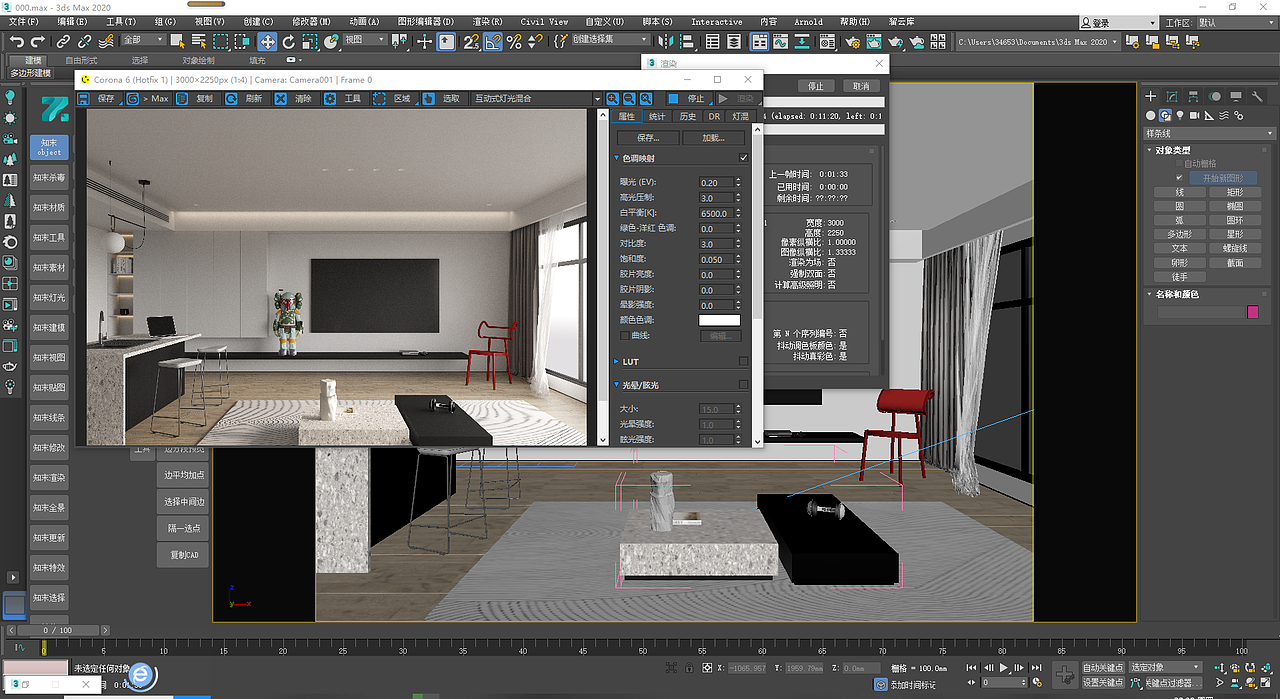Open the 修改器(M) menu
Image resolution: width=1280 pixels, height=699 pixels.
click(310, 21)
